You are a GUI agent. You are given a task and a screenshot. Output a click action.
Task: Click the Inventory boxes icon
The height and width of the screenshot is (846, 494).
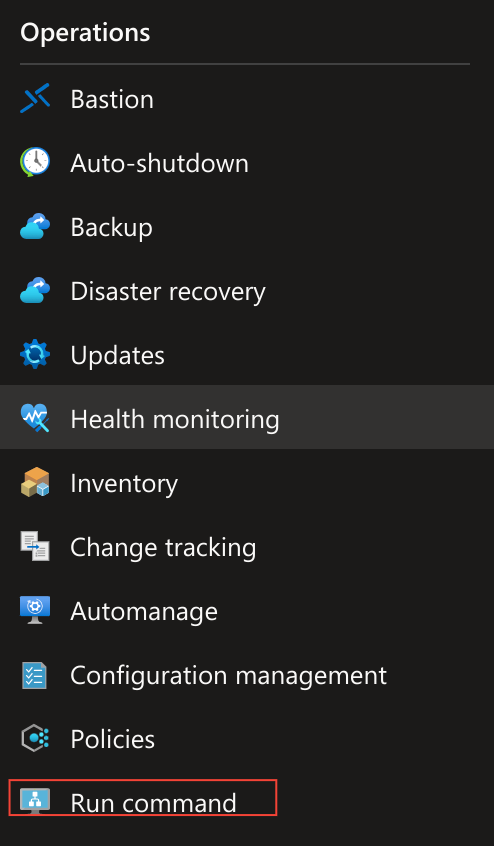(35, 482)
